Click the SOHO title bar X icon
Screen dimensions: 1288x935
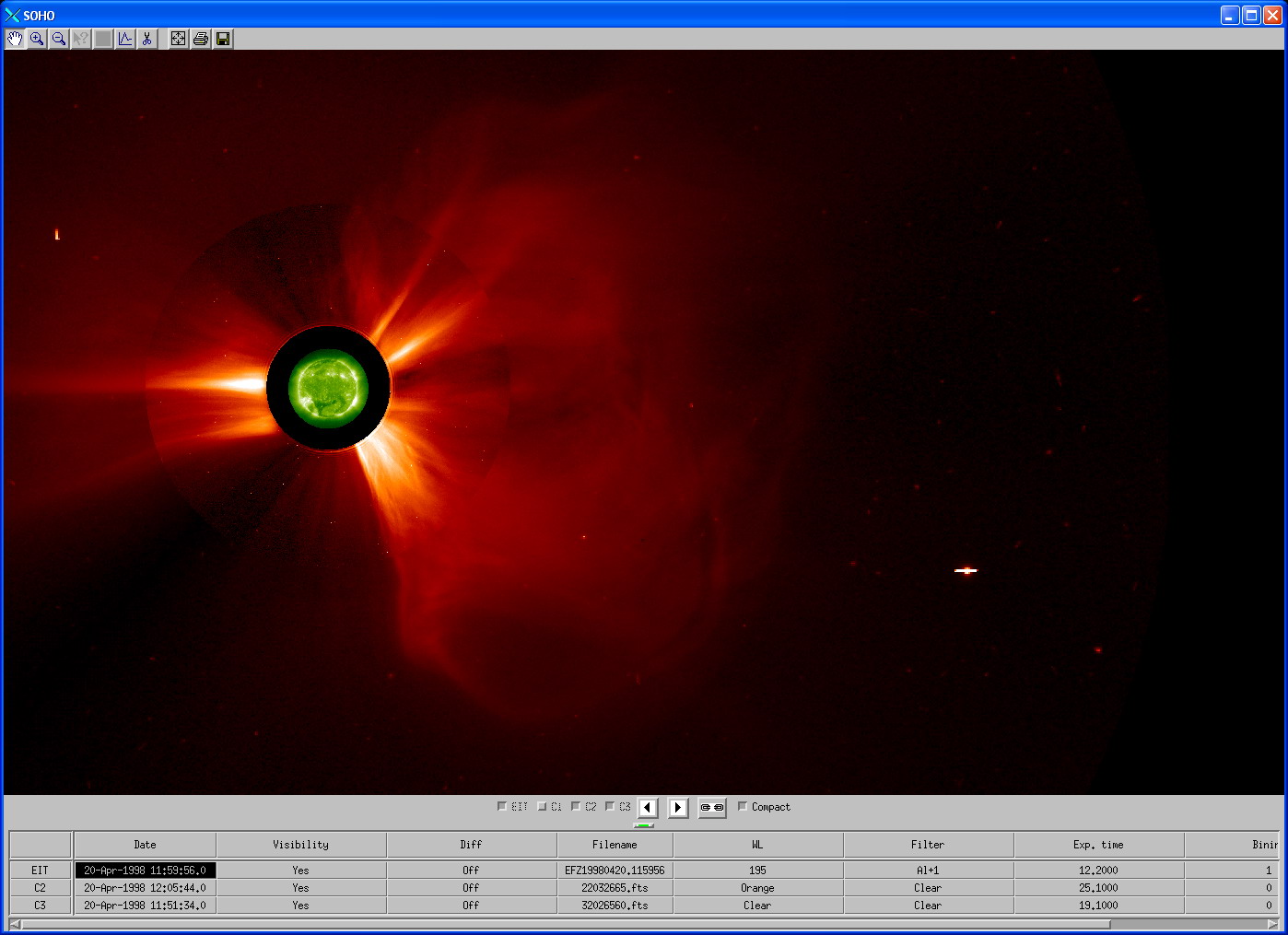[x=12, y=15]
